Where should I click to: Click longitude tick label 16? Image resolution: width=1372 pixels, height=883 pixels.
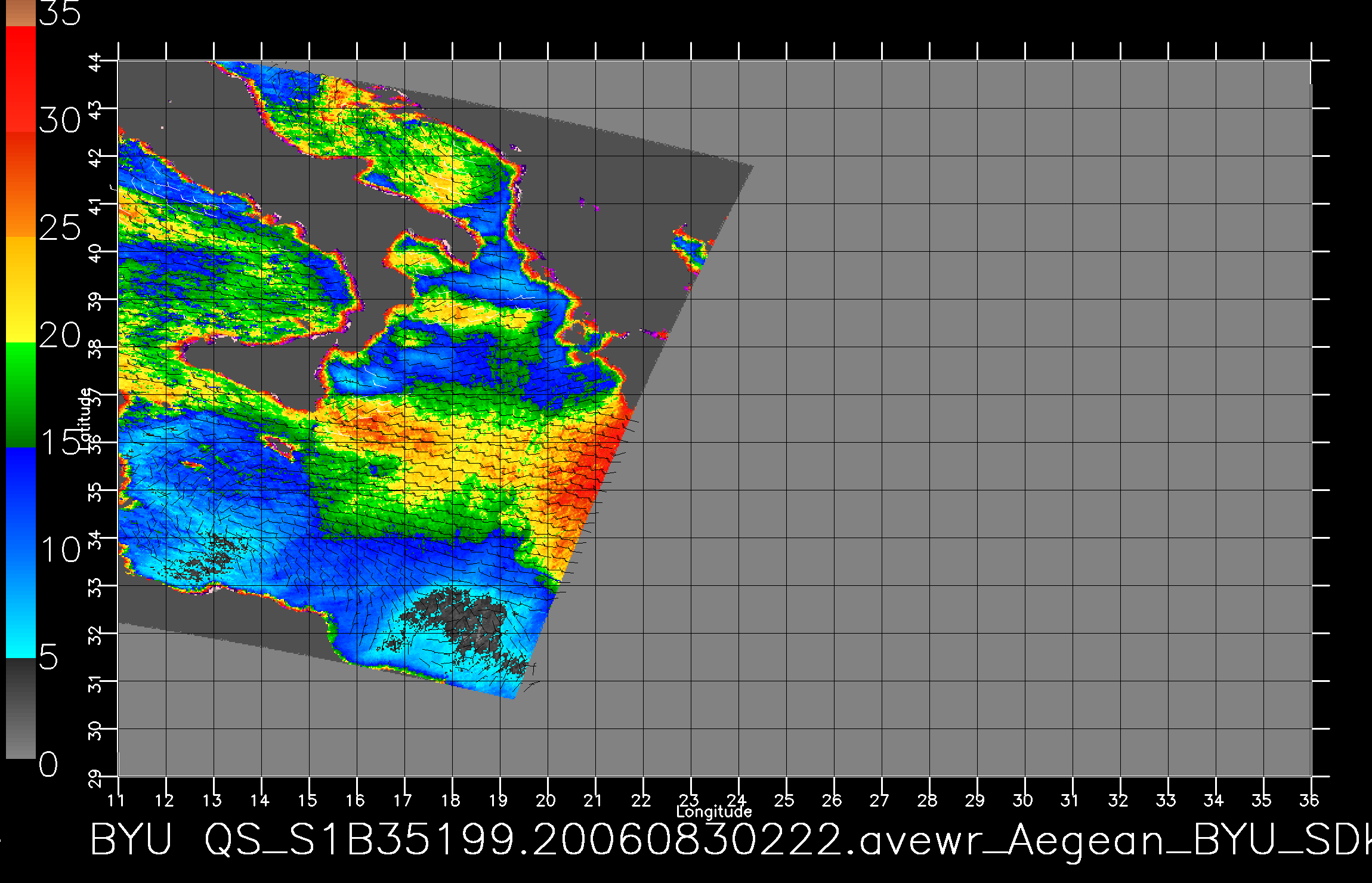355,800
